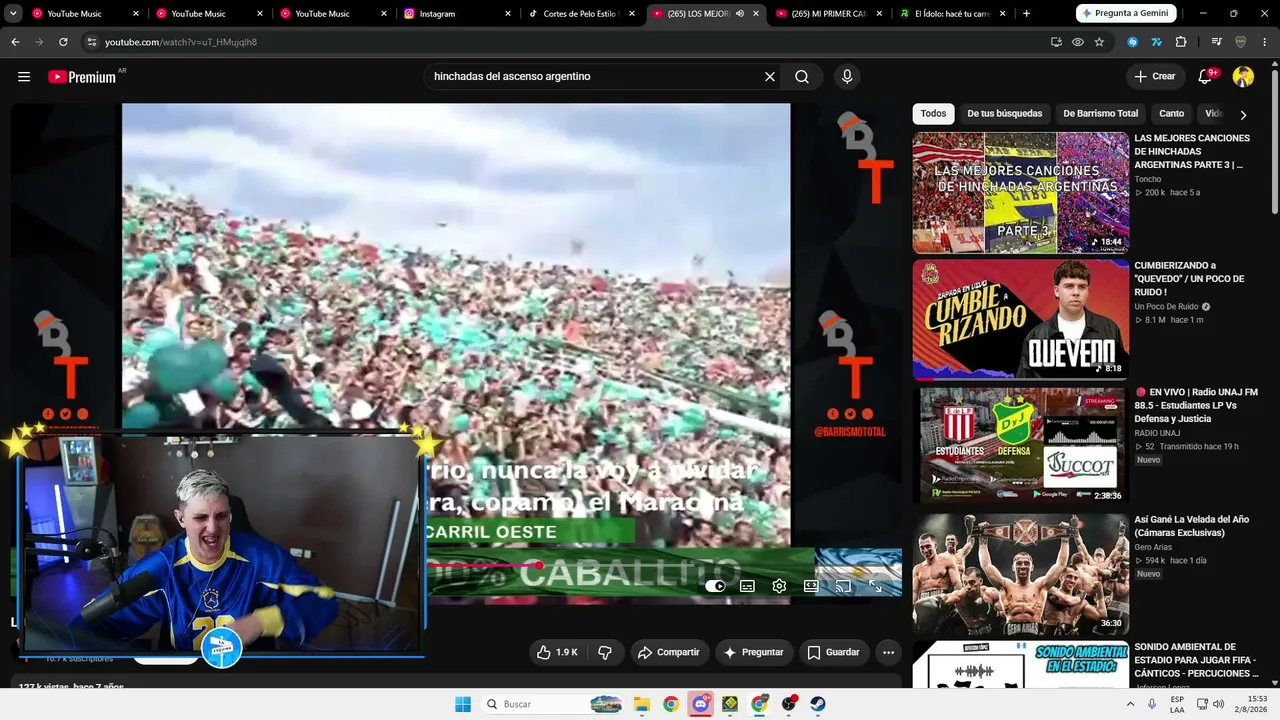Open the account avatar menu

[x=1243, y=77]
